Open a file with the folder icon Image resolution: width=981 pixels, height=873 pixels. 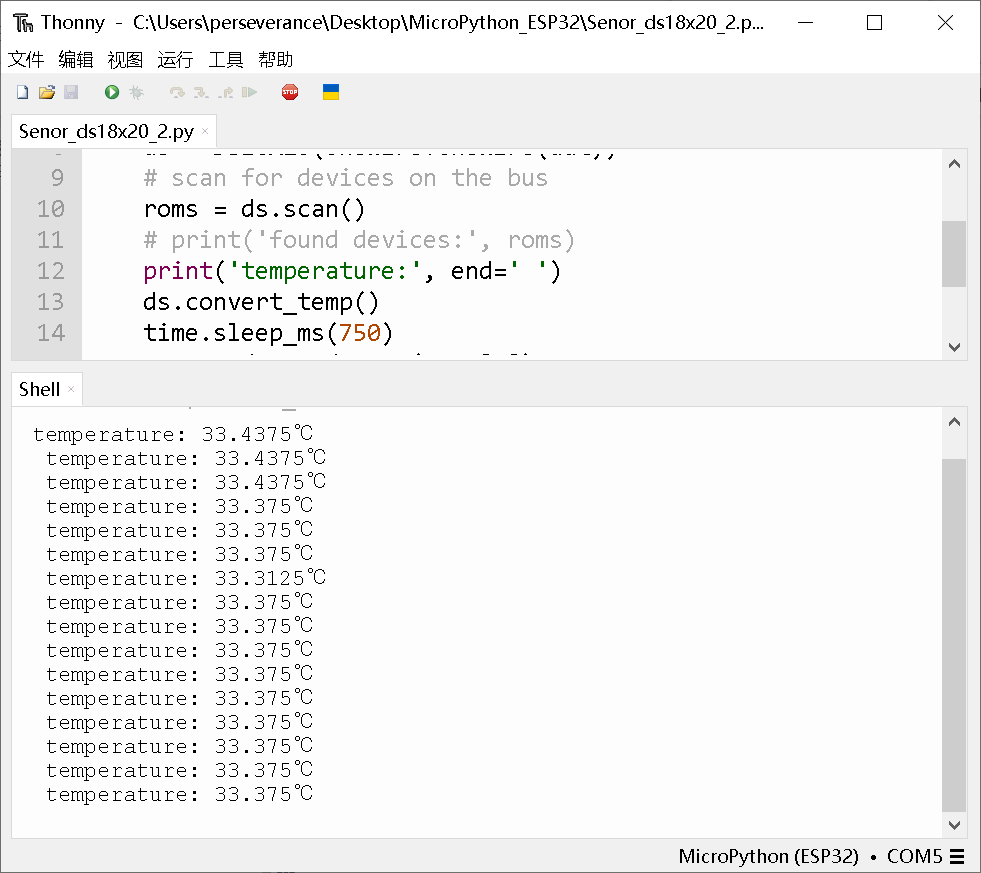click(x=46, y=91)
